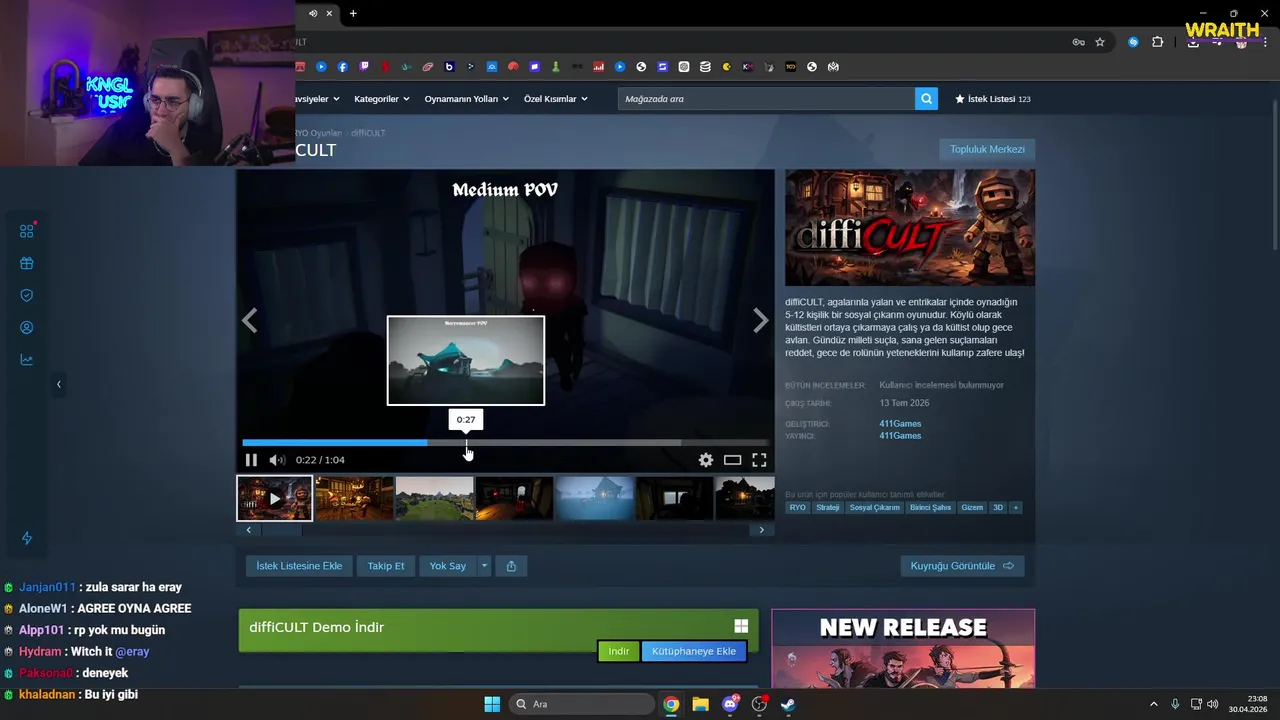1280x720 pixels.
Task: Open İstek Listesi wishlist link
Action: click(x=993, y=99)
